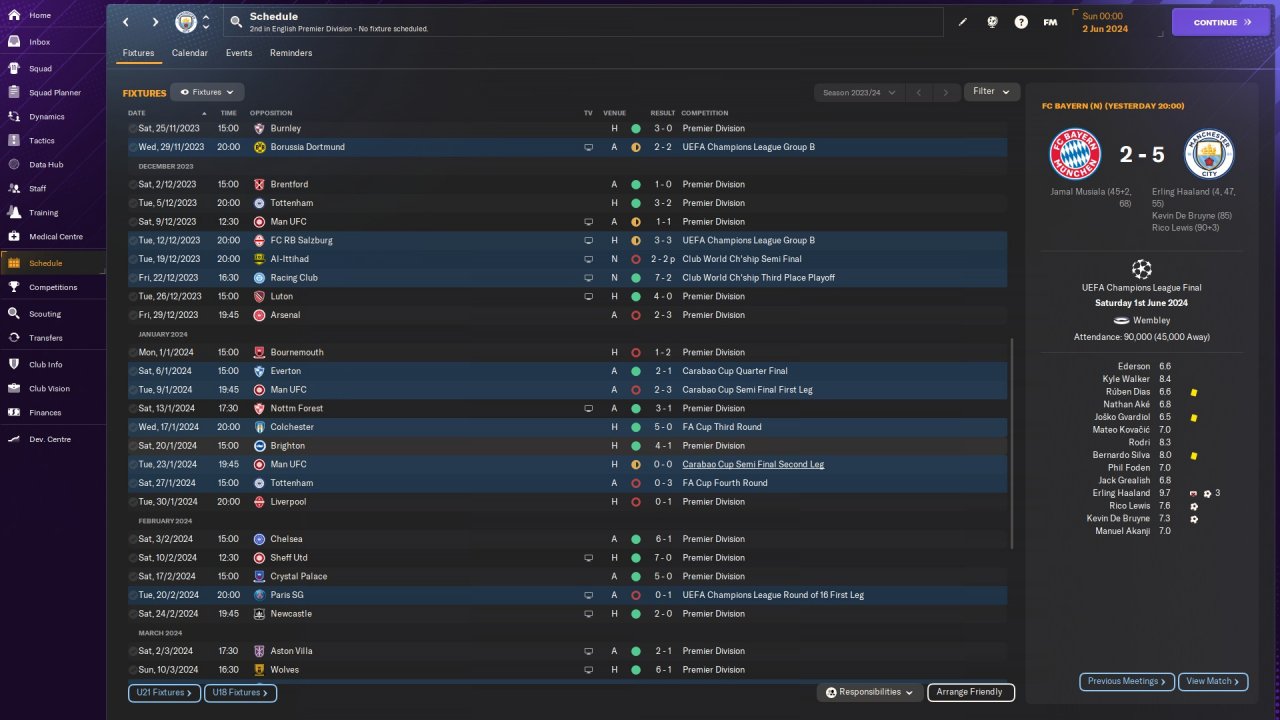Open the FM menu icon
Screen dimensions: 1280x720
click(x=1050, y=22)
